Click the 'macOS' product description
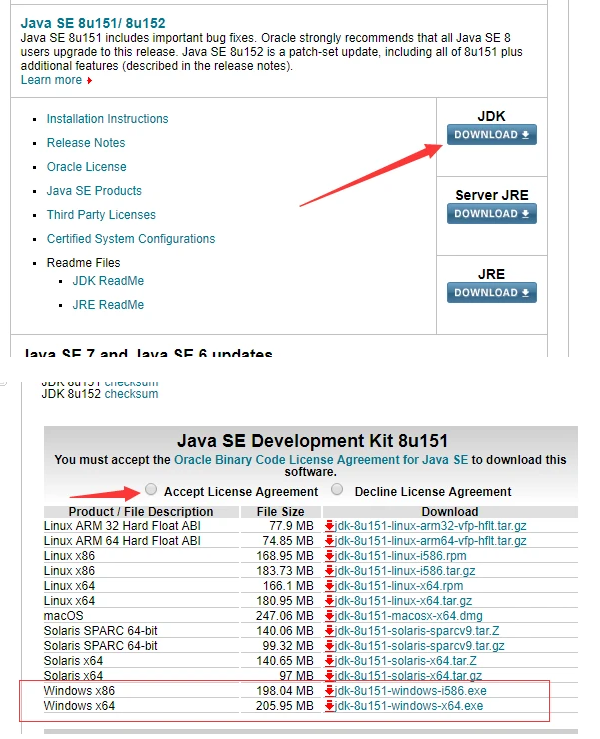 click(64, 616)
